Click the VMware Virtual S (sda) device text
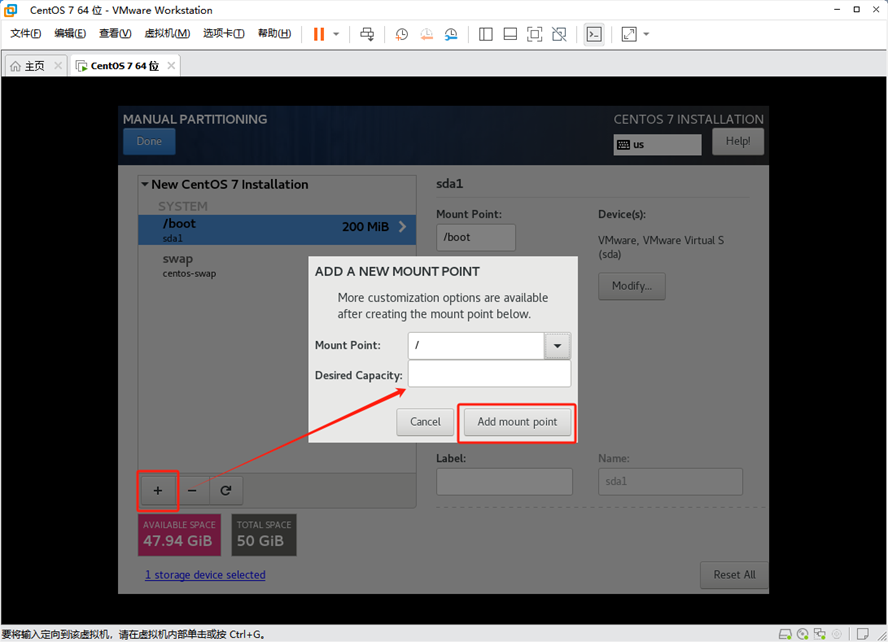This screenshot has height=642, width=888. [x=661, y=247]
